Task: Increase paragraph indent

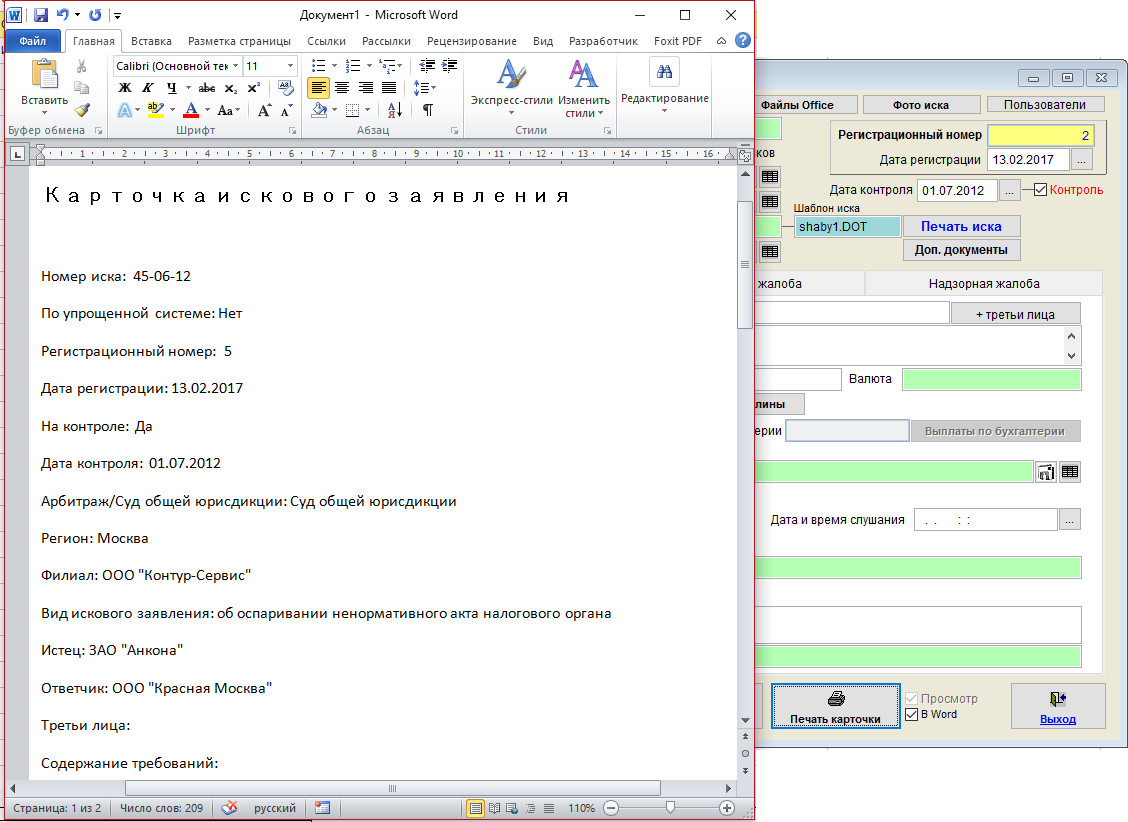Action: 450,65
